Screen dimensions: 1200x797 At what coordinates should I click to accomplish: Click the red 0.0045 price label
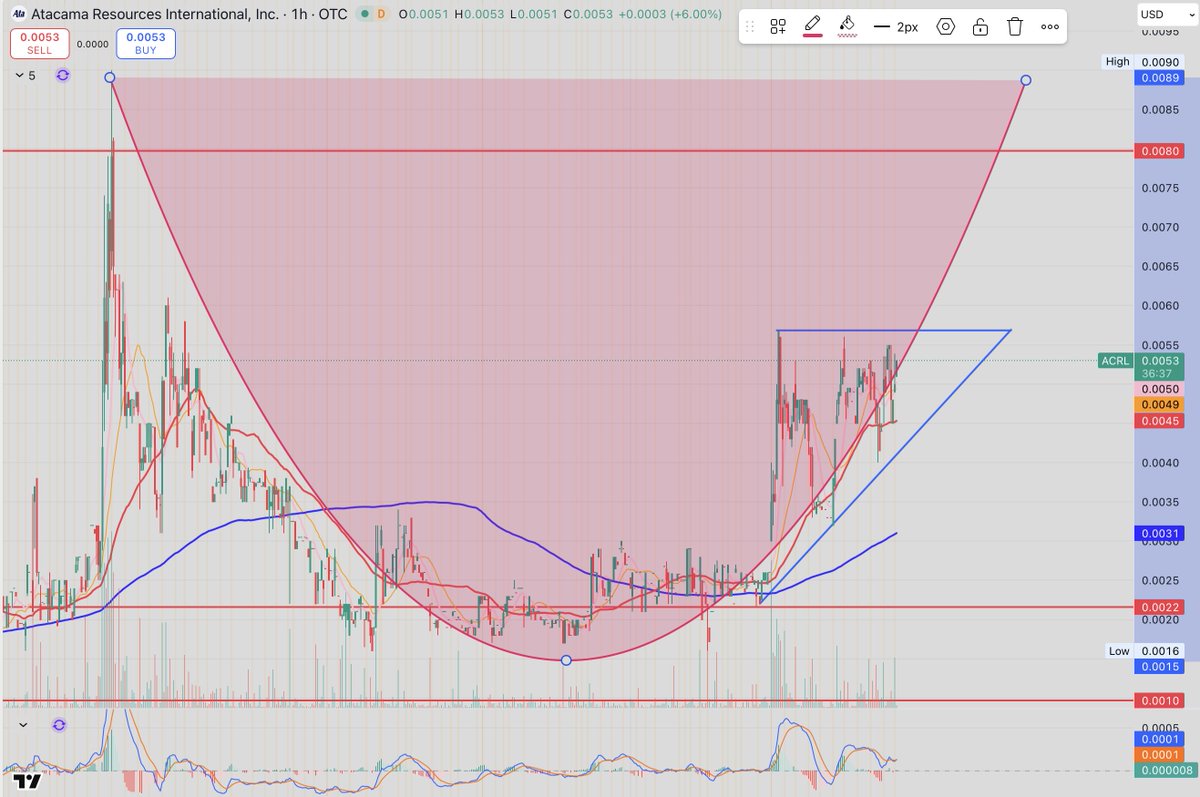[x=1160, y=421]
